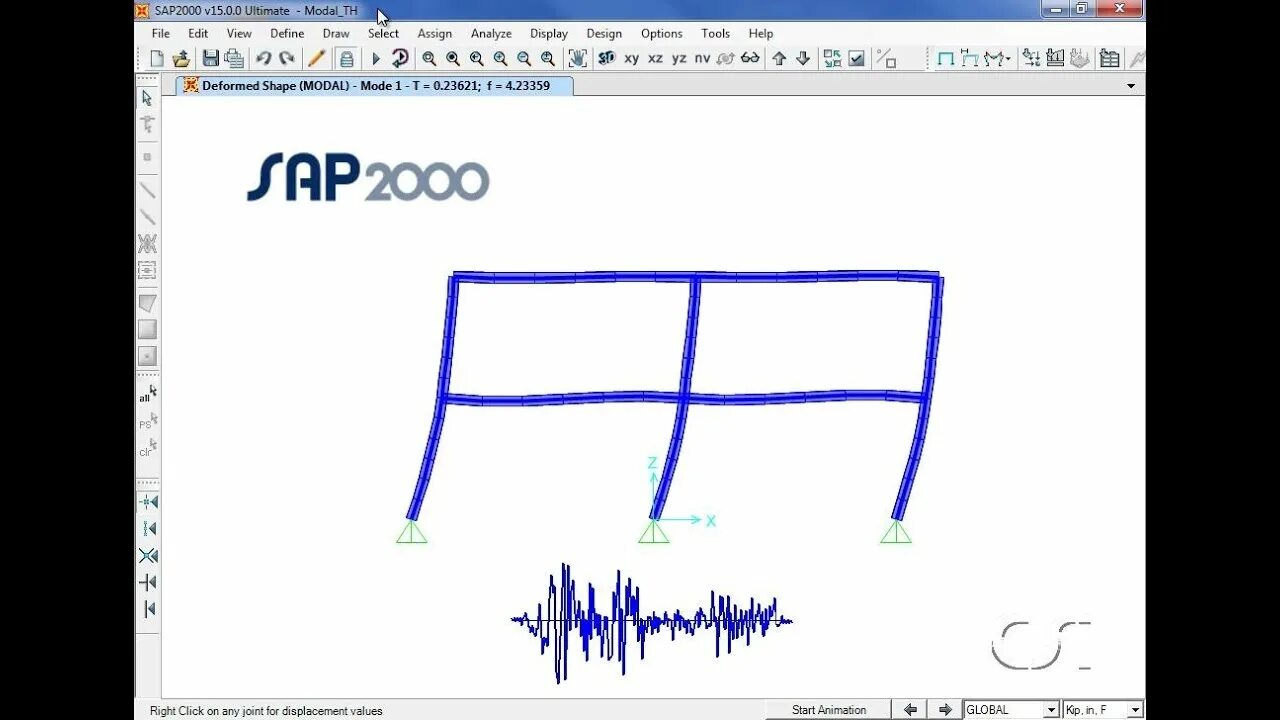This screenshot has height=720, width=1280.
Task: Run analysis with the play arrow icon
Action: (376, 59)
